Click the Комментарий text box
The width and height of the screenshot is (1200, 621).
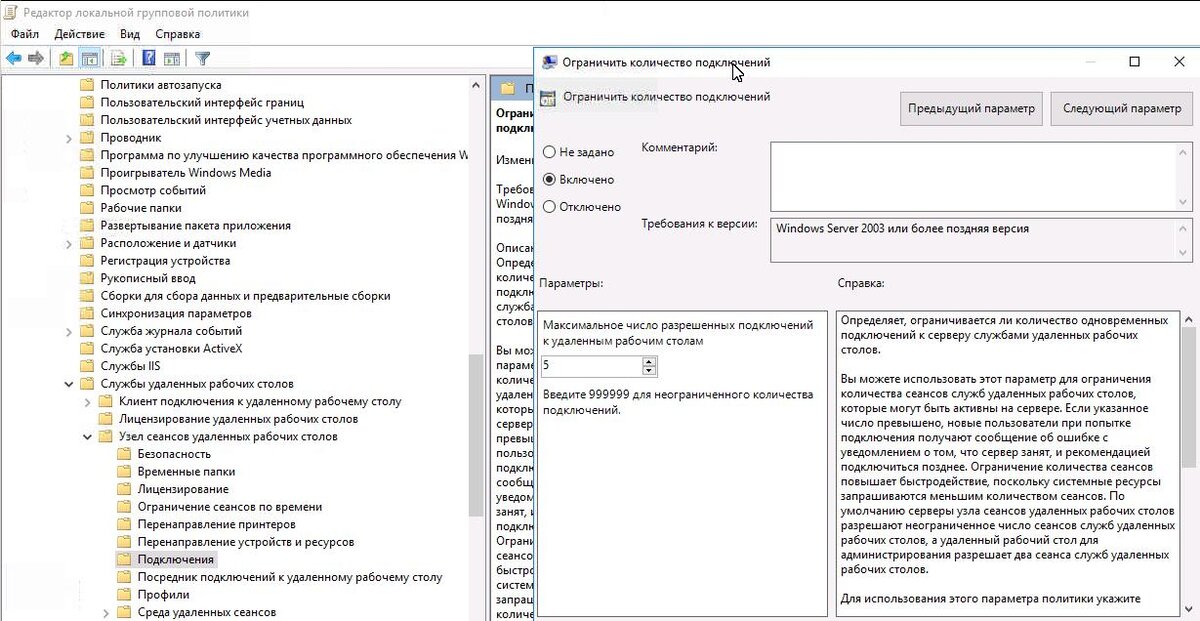[972, 175]
